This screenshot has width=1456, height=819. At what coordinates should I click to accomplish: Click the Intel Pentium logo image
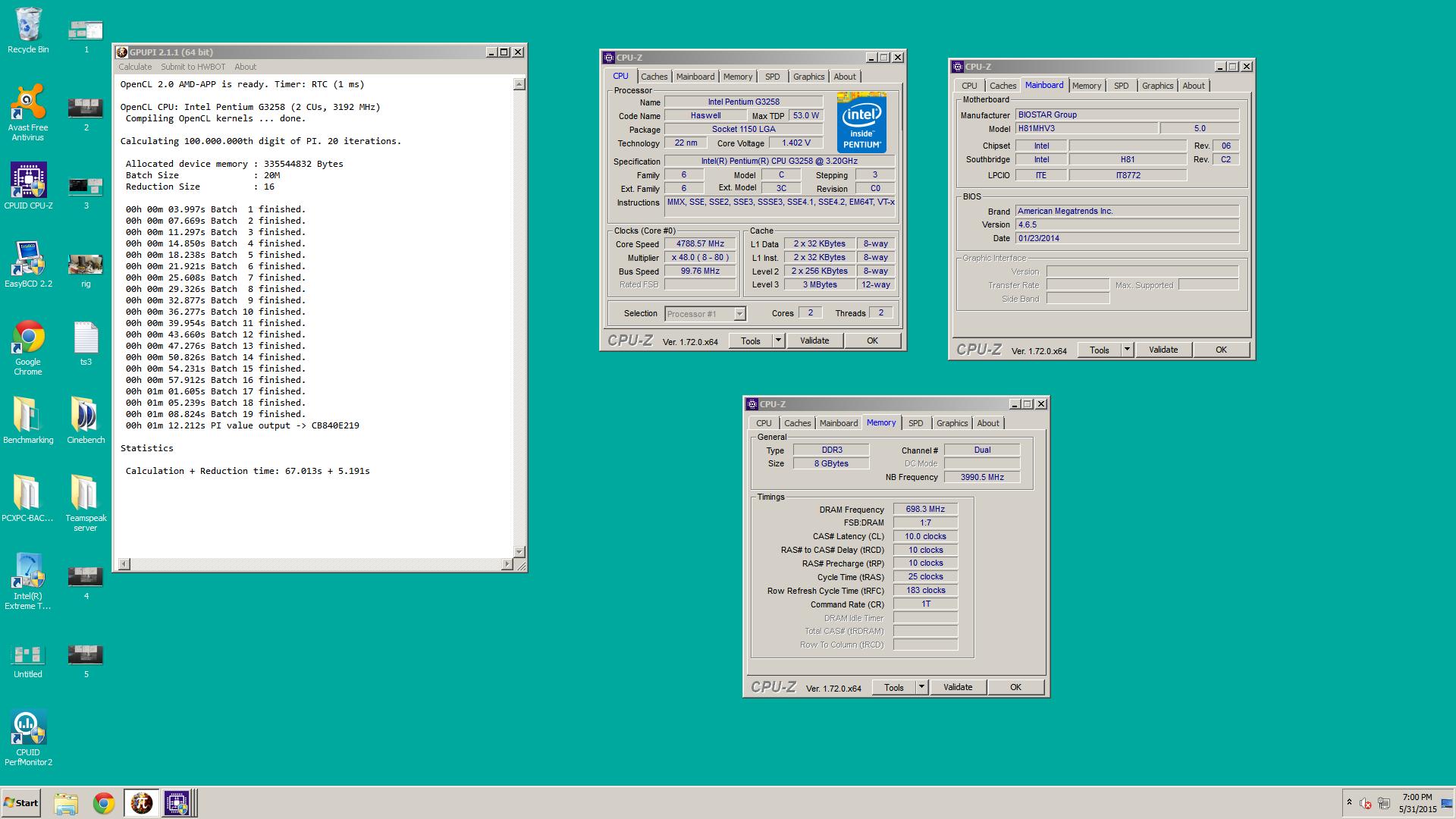click(x=862, y=123)
